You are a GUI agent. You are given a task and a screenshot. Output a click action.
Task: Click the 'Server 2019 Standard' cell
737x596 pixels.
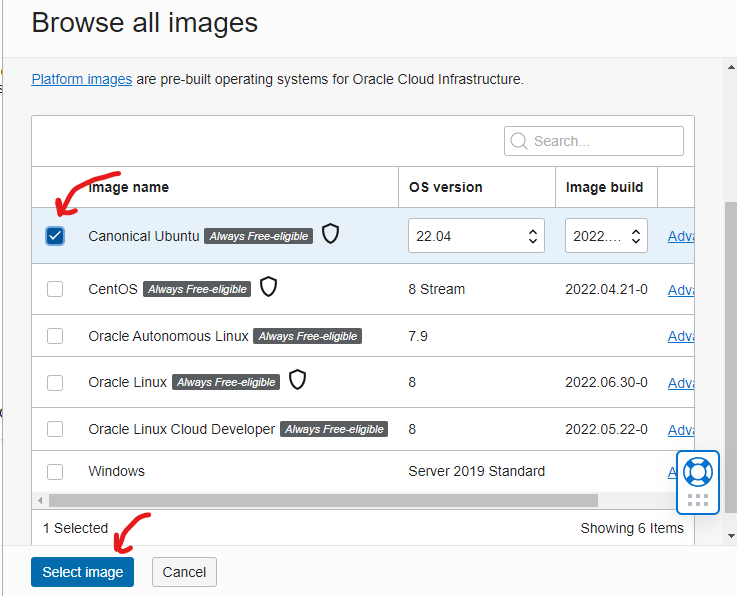pyautogui.click(x=477, y=471)
